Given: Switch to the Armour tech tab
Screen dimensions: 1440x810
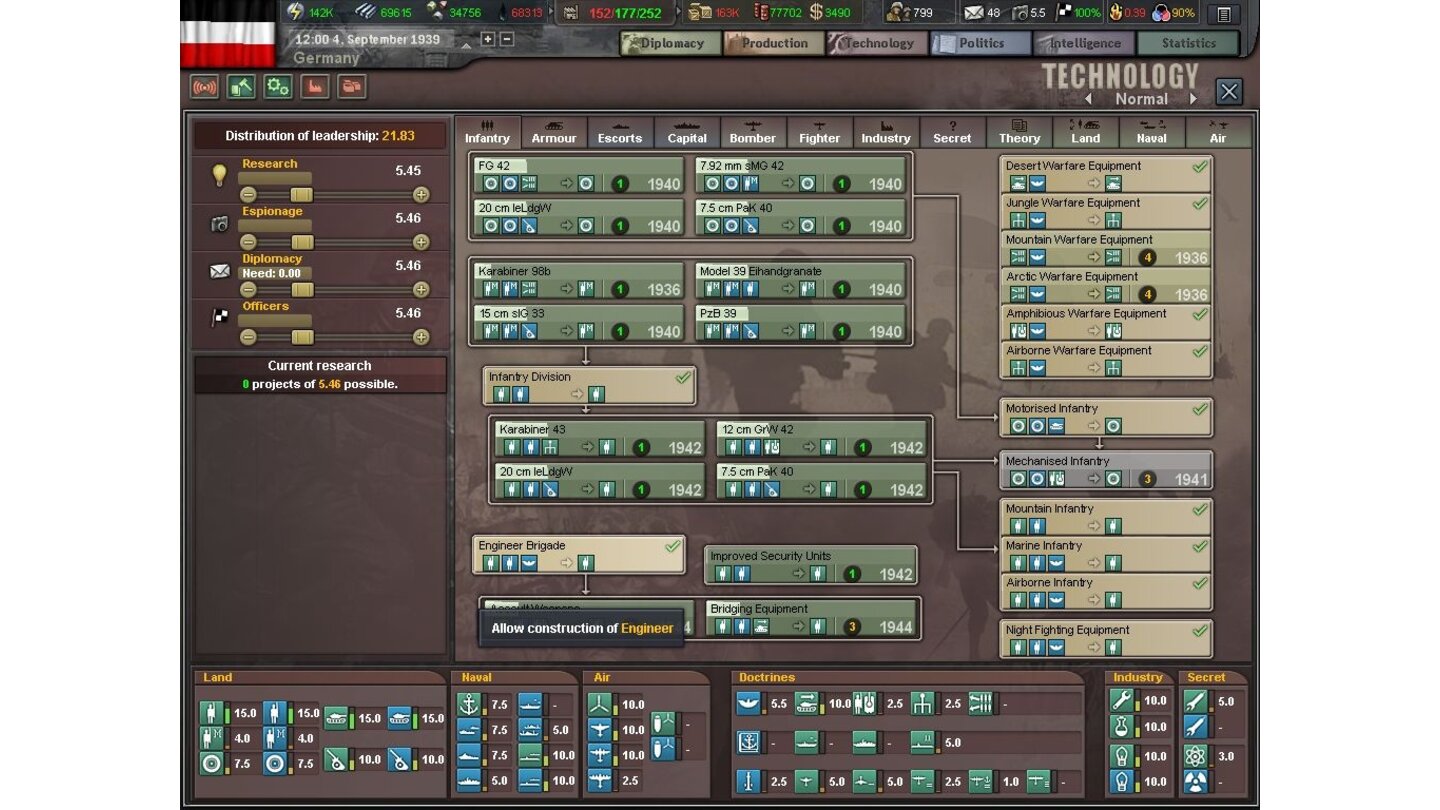Looking at the screenshot, I should (x=554, y=133).
